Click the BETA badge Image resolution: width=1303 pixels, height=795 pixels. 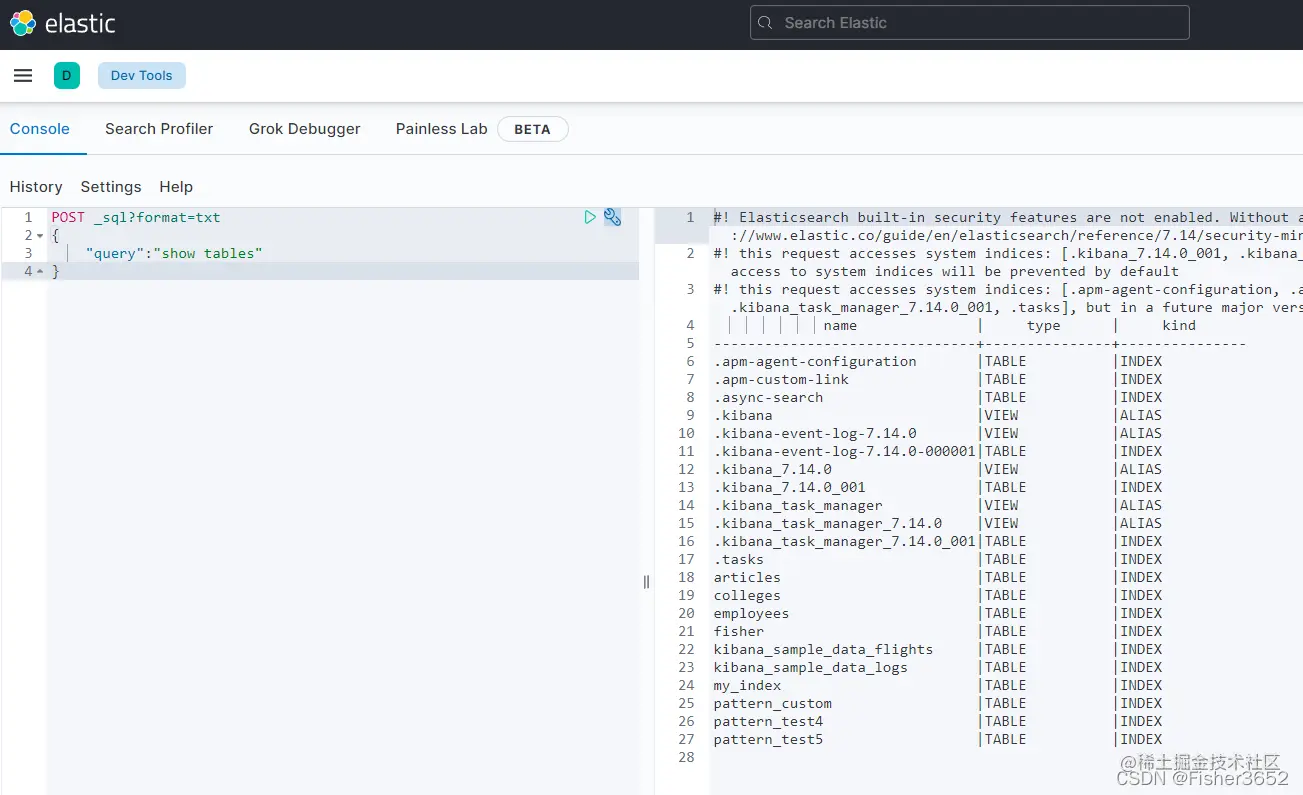tap(532, 129)
